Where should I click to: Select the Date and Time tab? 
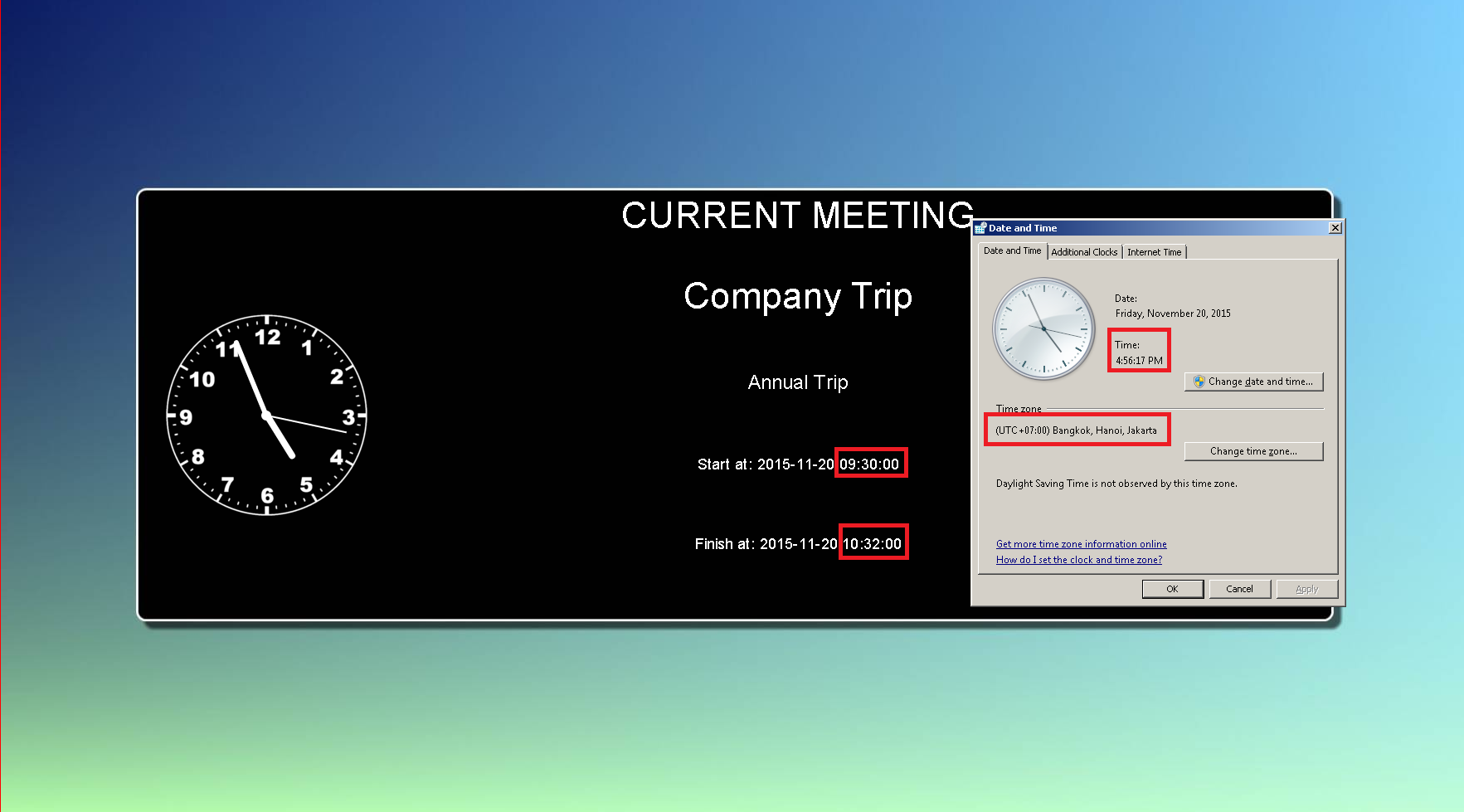tap(1012, 251)
